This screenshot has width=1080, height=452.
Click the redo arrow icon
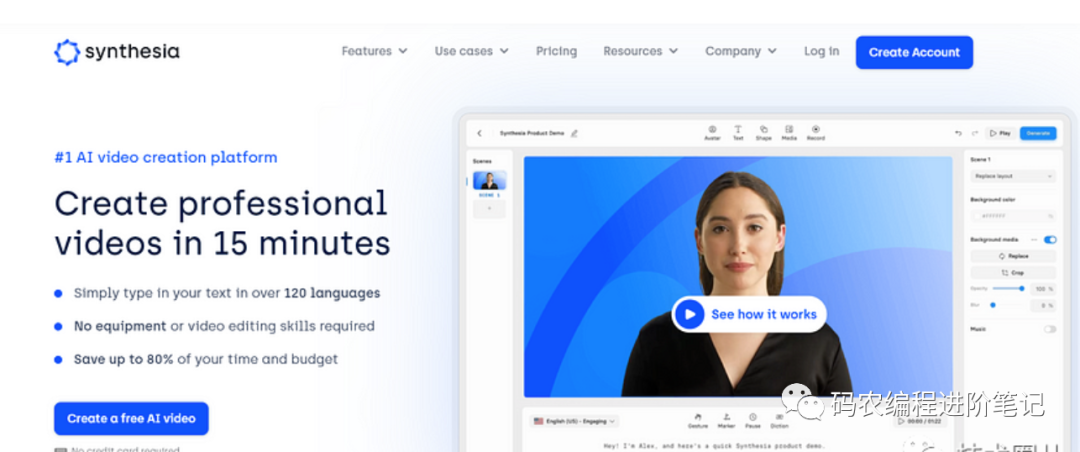pos(975,133)
